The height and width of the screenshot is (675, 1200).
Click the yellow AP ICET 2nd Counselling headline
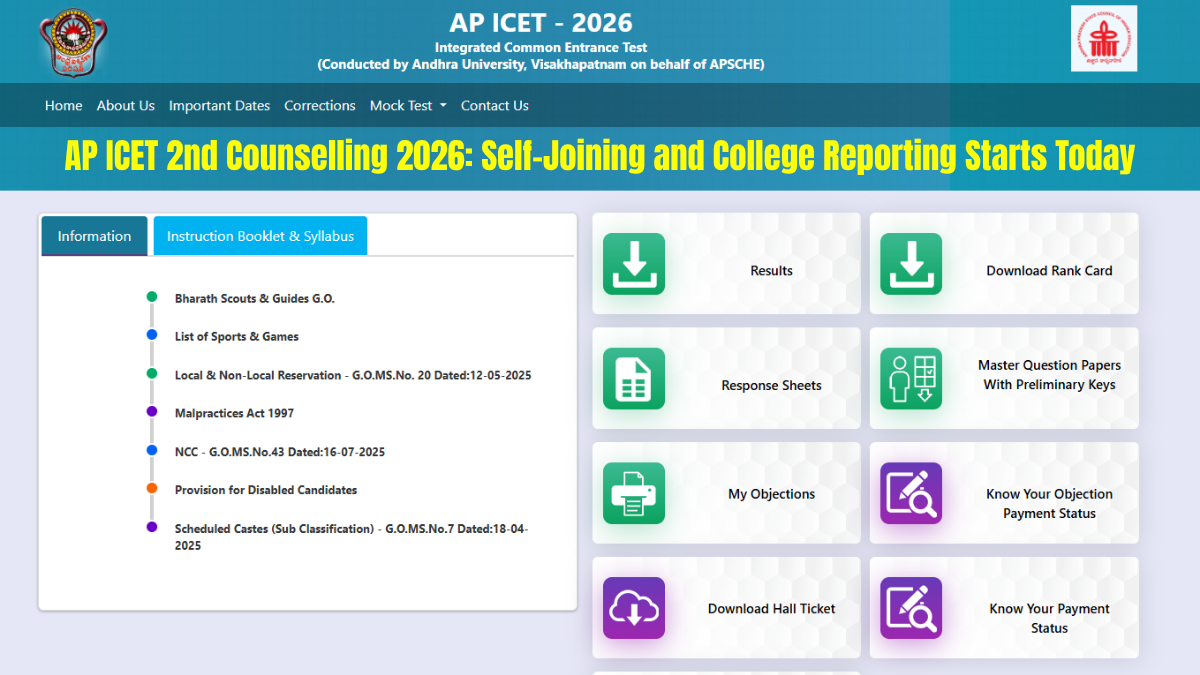(x=600, y=157)
